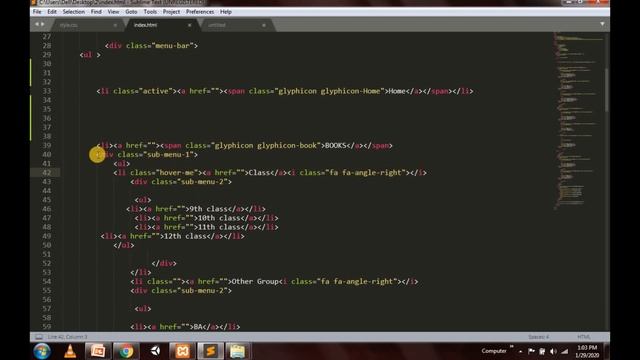
Task: Open the Spaces: 4 indentation selector
Action: [x=538, y=337]
